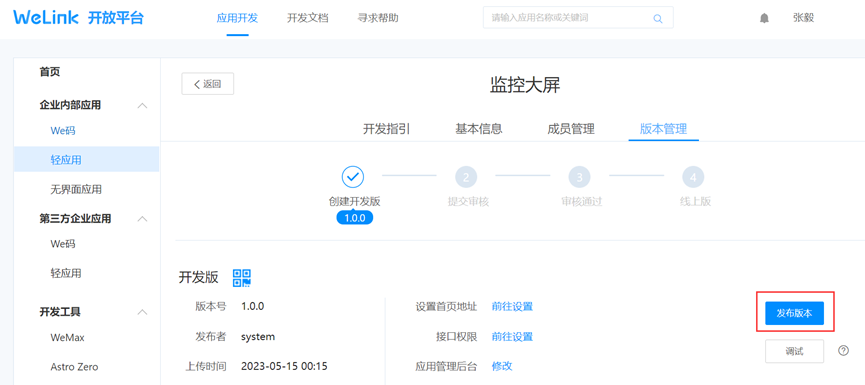The image size is (865, 385).
Task: Collapse the 开发工具 section
Action: [142, 312]
